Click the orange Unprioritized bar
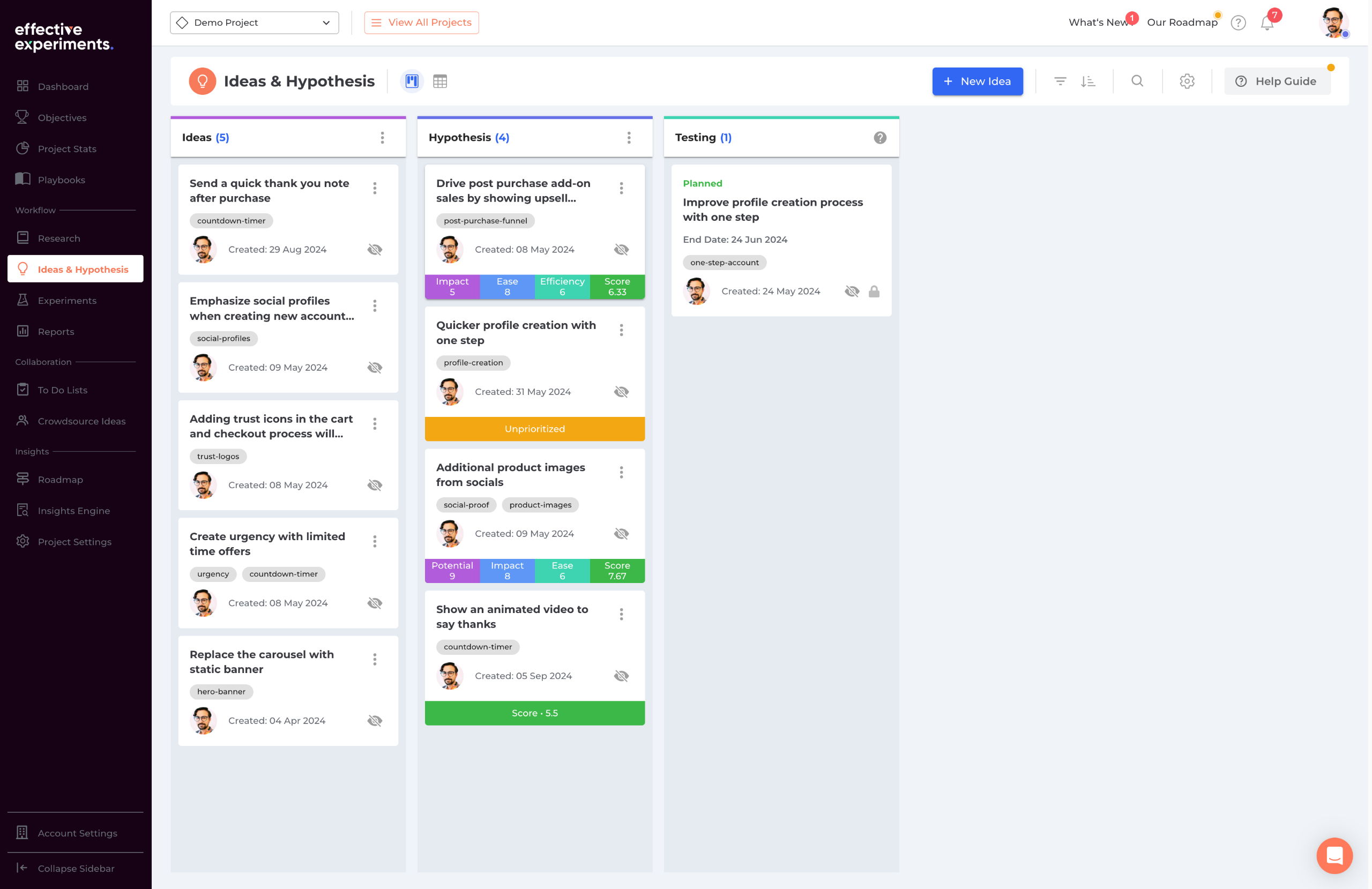 coord(534,429)
